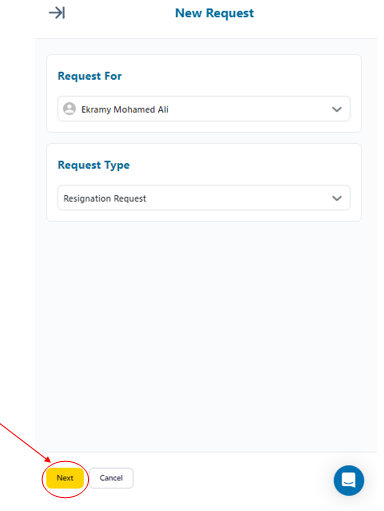This screenshot has height=511, width=384.
Task: Click the white margin left of the form
Action: click(x=17, y=233)
